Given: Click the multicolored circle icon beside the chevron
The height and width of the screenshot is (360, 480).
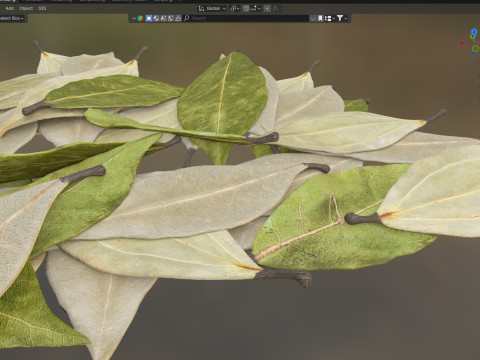Looking at the screenshot, I should (x=141, y=18).
